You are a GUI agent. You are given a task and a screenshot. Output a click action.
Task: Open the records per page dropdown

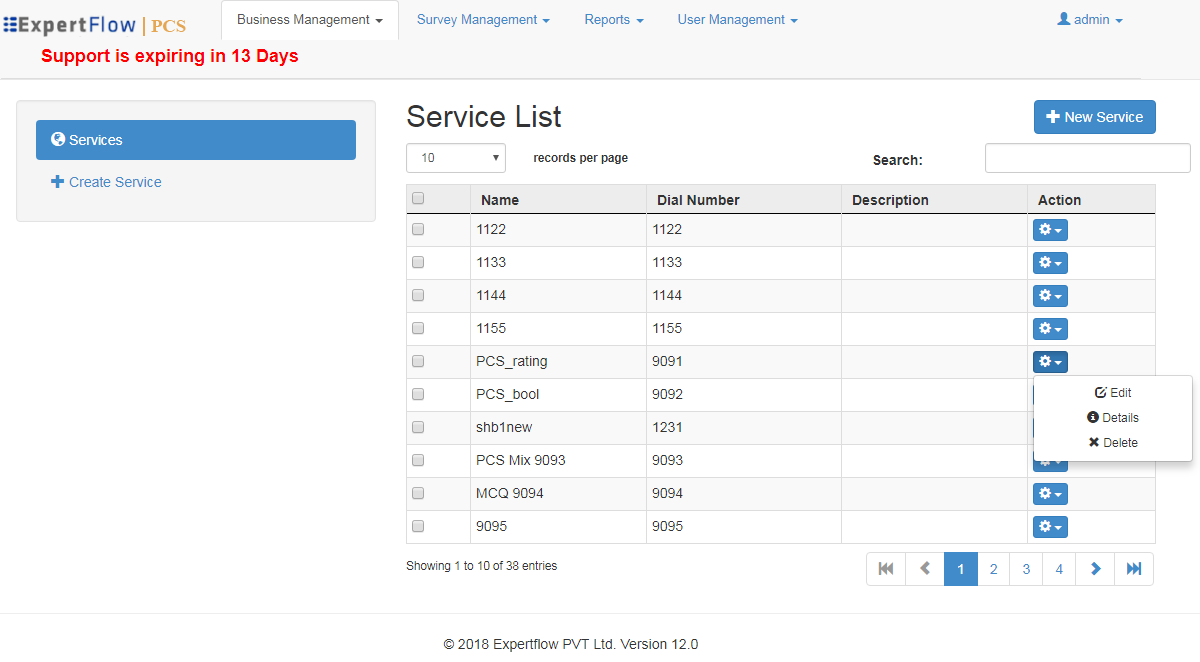455,157
